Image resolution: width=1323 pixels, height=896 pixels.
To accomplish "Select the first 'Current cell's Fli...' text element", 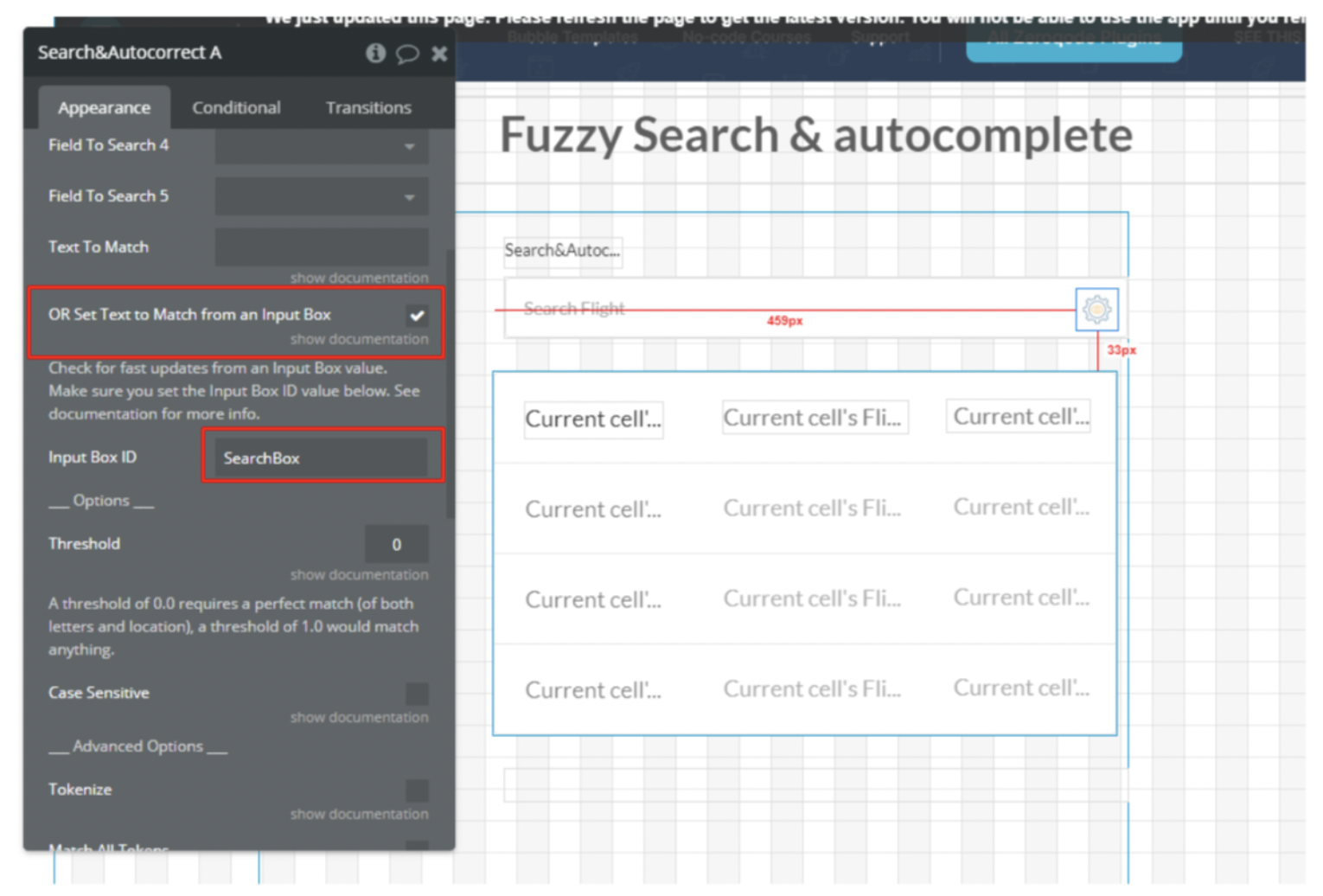I will coord(814,419).
